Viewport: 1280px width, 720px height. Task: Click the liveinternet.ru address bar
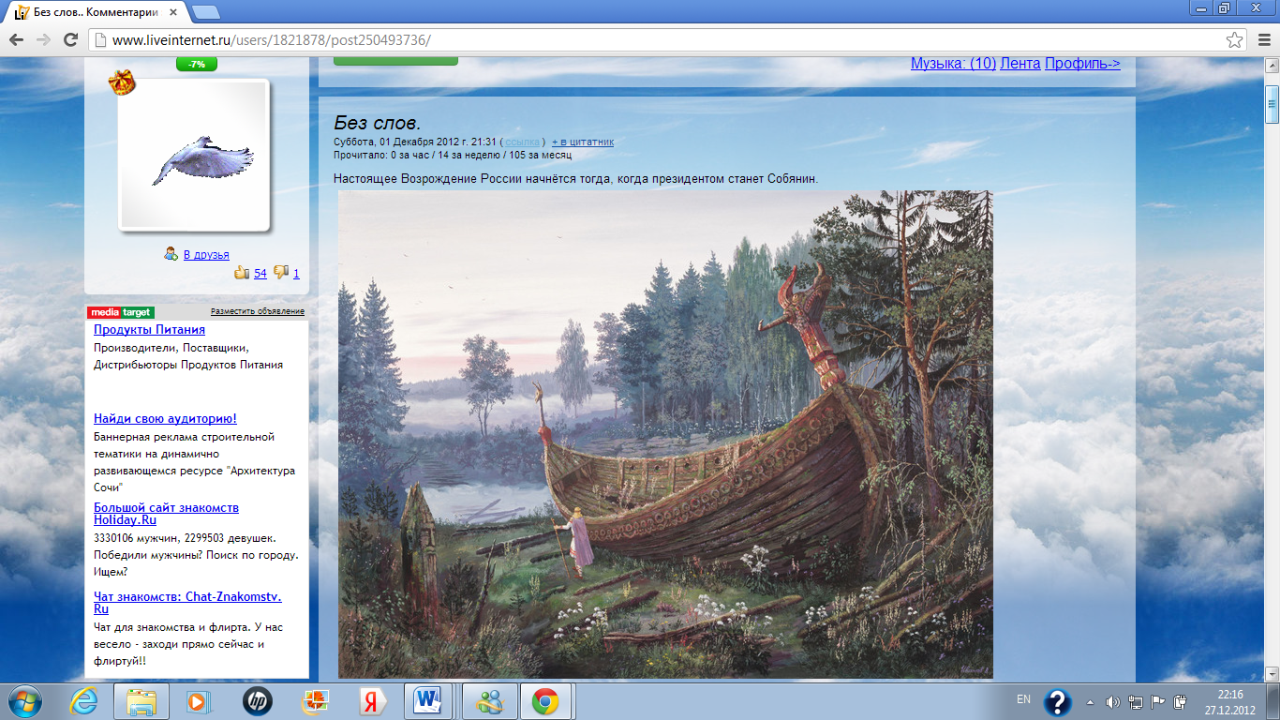coord(660,40)
